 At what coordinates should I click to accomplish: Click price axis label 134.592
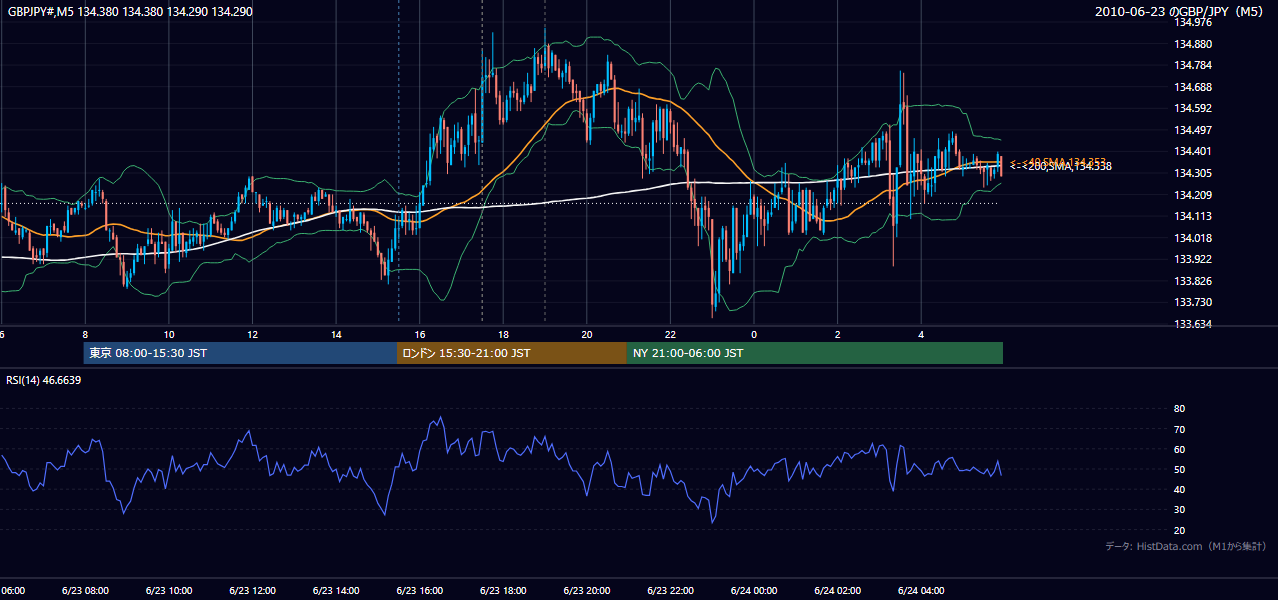tap(1192, 109)
